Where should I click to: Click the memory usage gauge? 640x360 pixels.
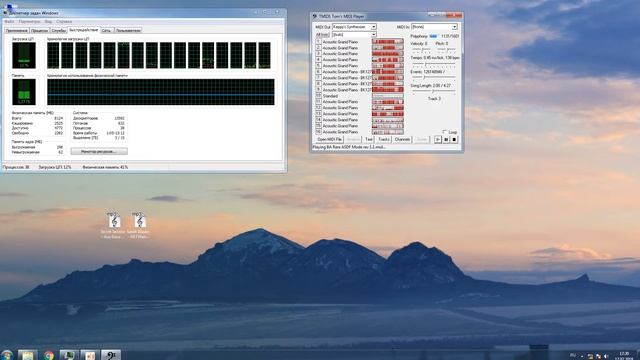(24, 92)
